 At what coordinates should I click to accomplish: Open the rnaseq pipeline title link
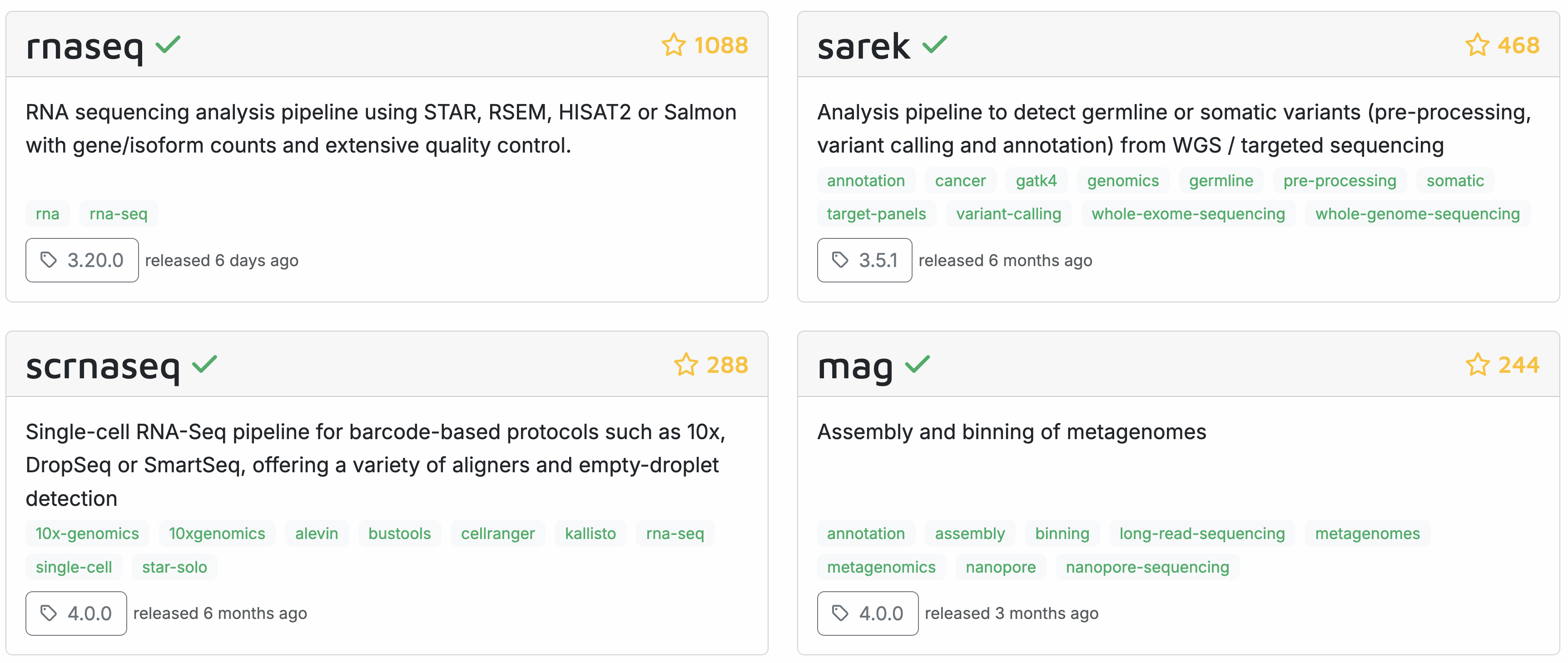(84, 46)
